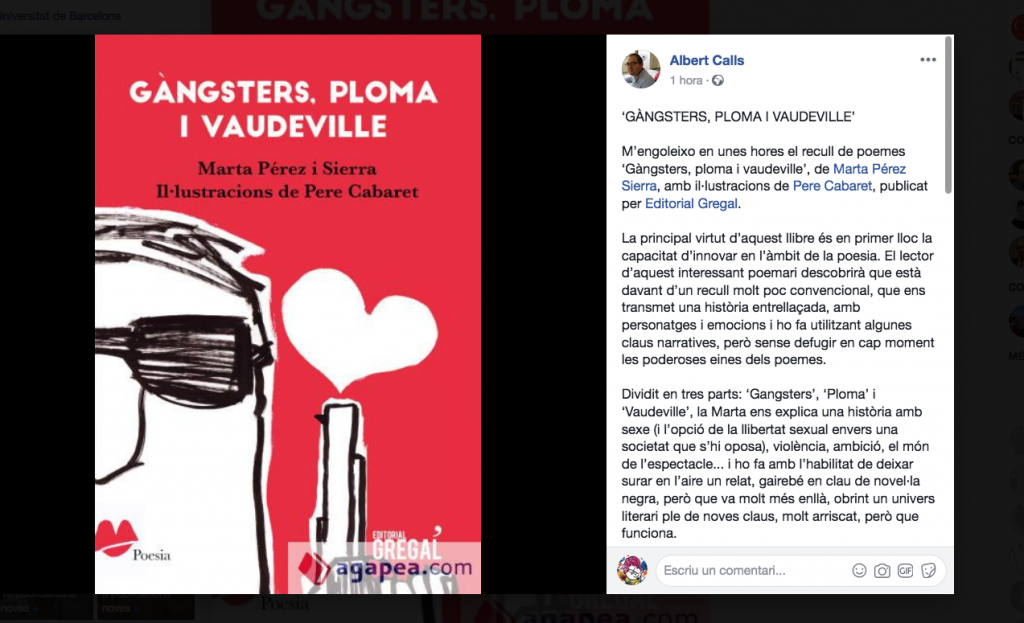Open the post options three-dots menu

928,59
